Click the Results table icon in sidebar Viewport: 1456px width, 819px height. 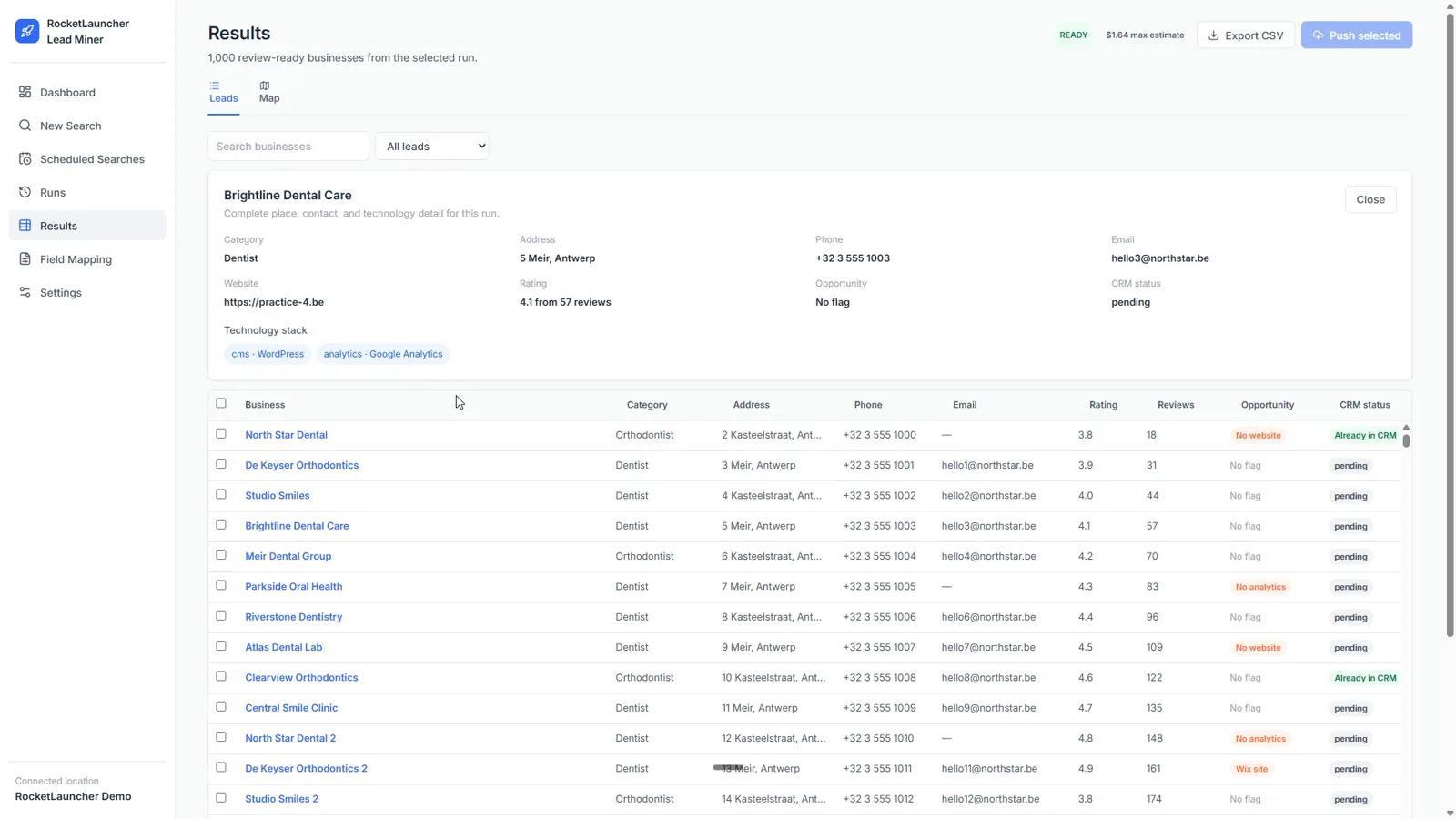(25, 226)
